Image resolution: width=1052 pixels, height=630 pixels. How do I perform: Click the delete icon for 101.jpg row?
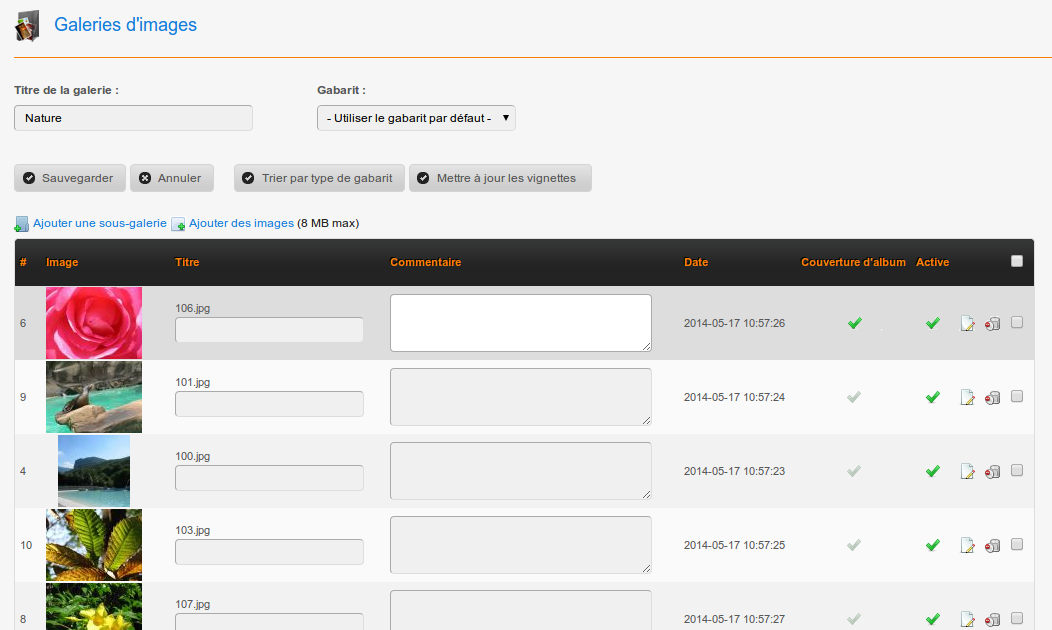click(x=992, y=398)
